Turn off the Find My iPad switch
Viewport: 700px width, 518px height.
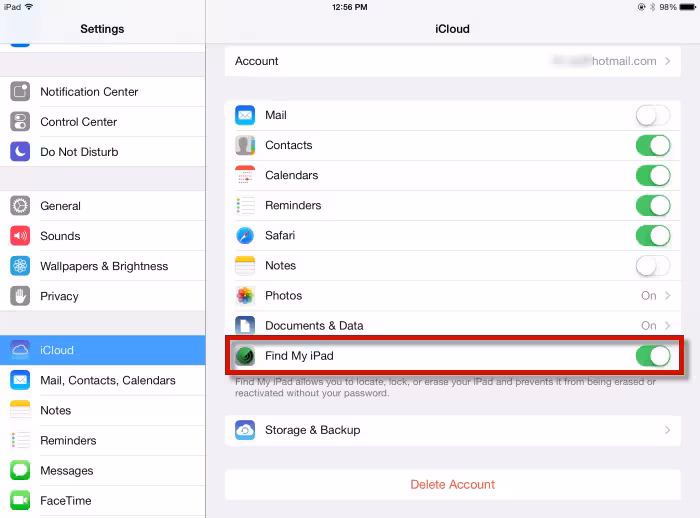[653, 356]
